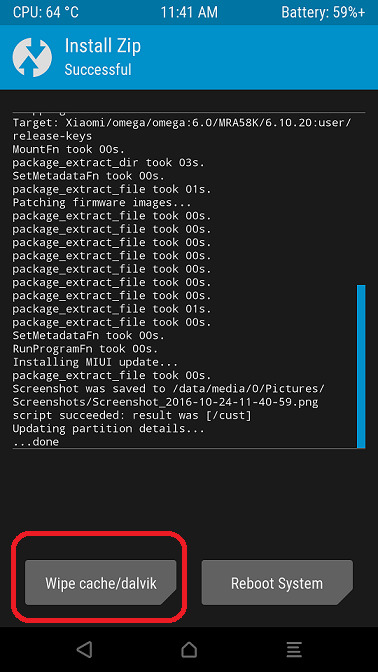
Task: Tap the Reboot System button
Action: 277,583
